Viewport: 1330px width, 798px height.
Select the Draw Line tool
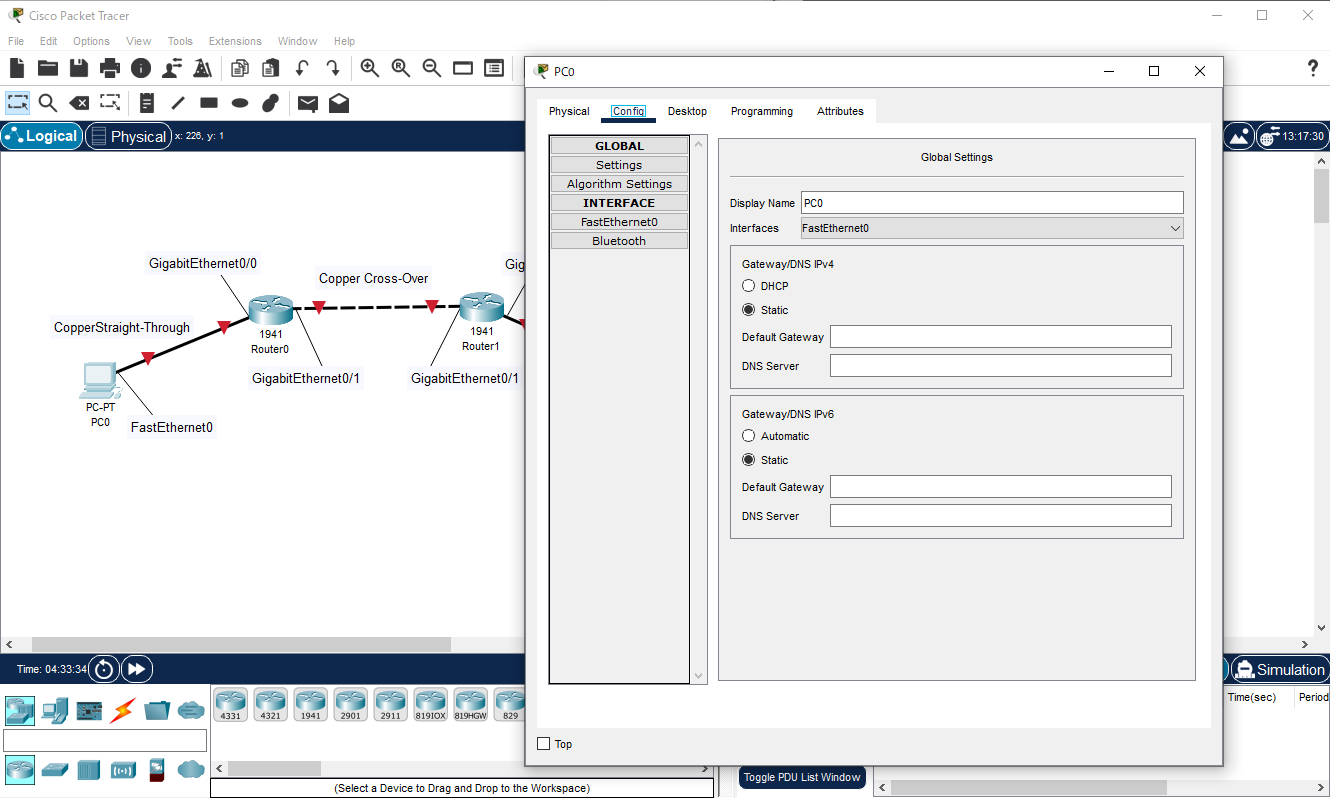point(178,103)
